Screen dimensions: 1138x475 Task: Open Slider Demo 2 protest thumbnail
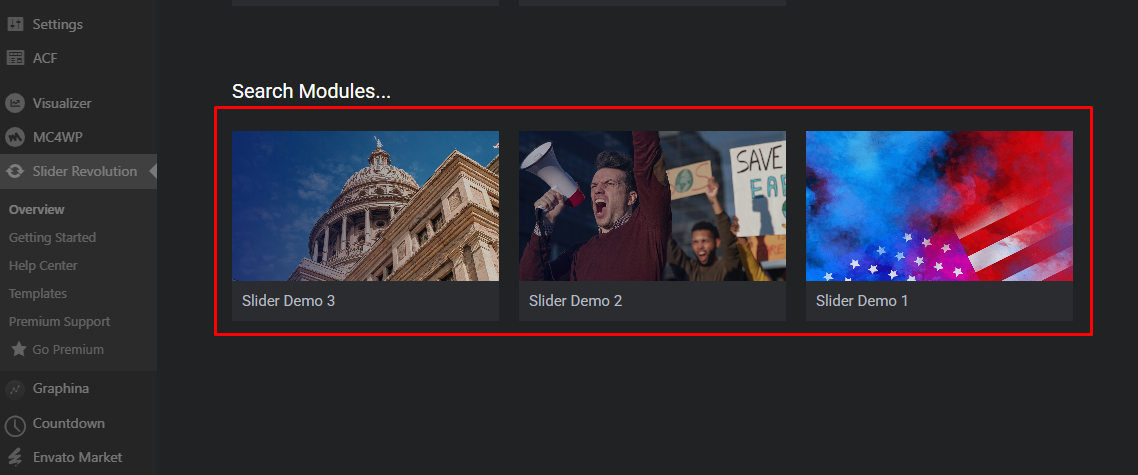pos(652,206)
